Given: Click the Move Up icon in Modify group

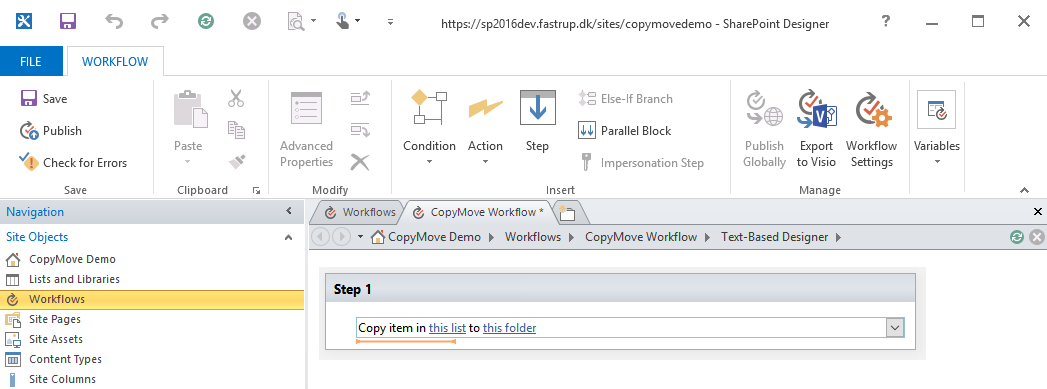Looking at the screenshot, I should pyautogui.click(x=361, y=99).
